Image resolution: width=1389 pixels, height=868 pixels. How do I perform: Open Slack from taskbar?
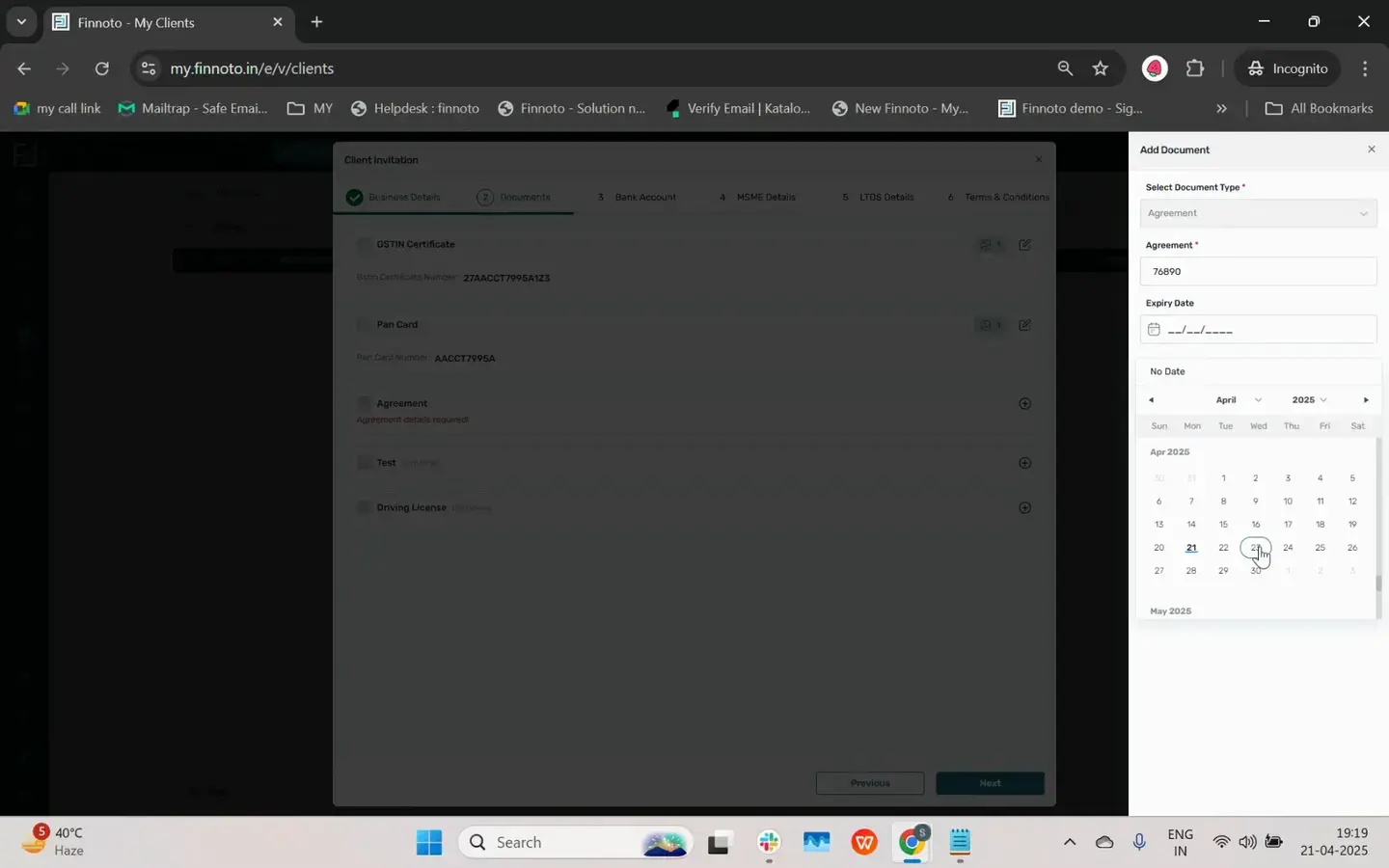[x=769, y=842]
